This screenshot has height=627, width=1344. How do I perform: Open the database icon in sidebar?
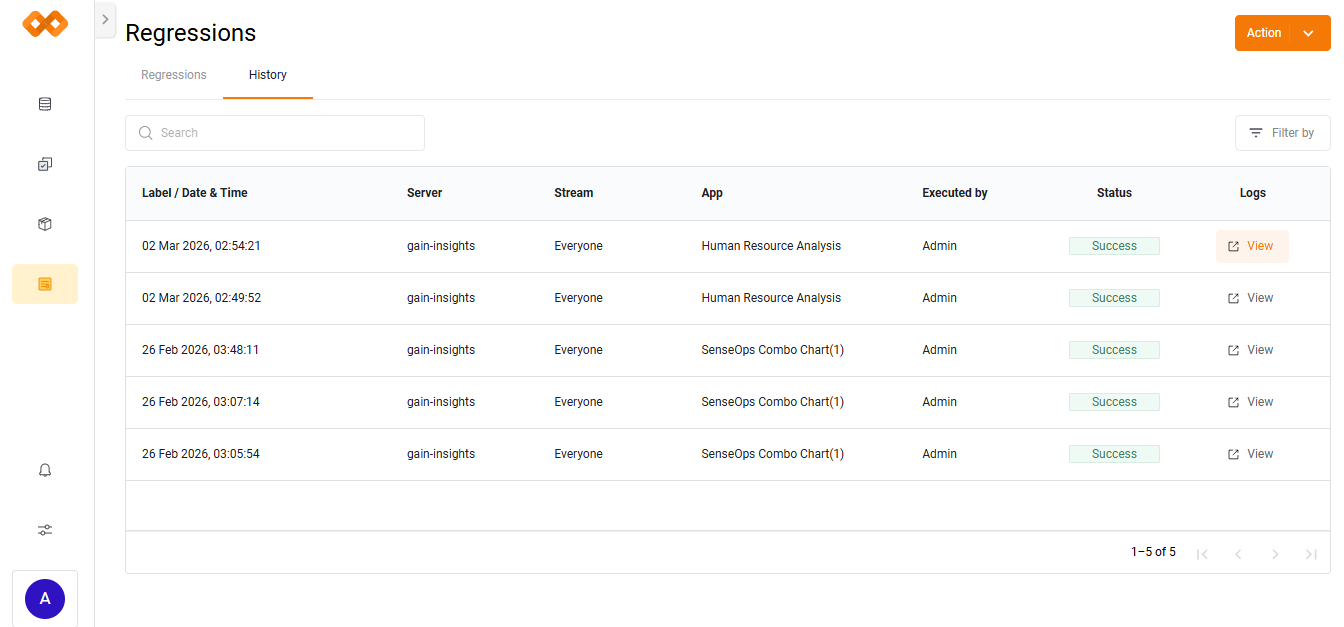[x=45, y=104]
